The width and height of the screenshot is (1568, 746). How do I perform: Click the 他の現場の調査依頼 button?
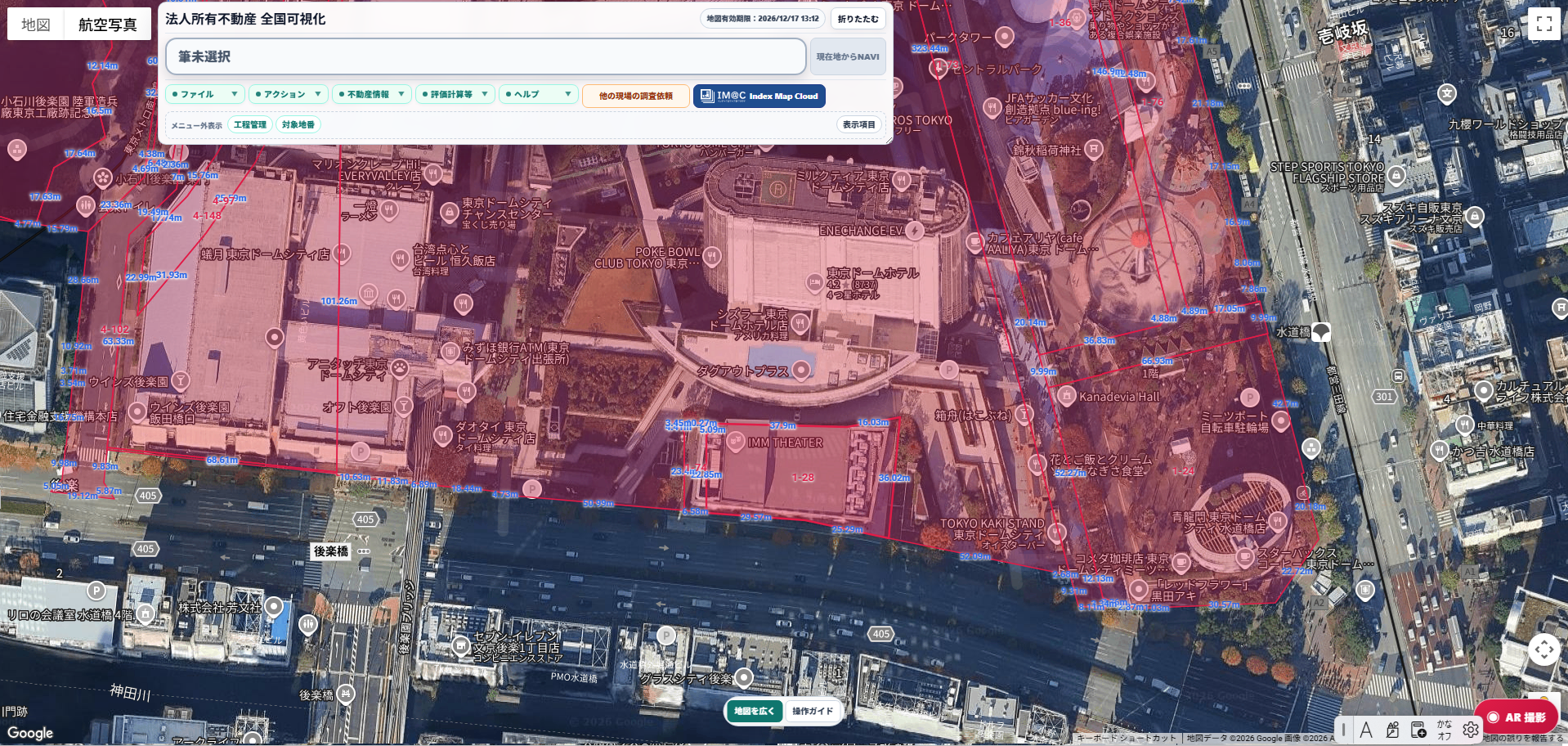click(635, 96)
